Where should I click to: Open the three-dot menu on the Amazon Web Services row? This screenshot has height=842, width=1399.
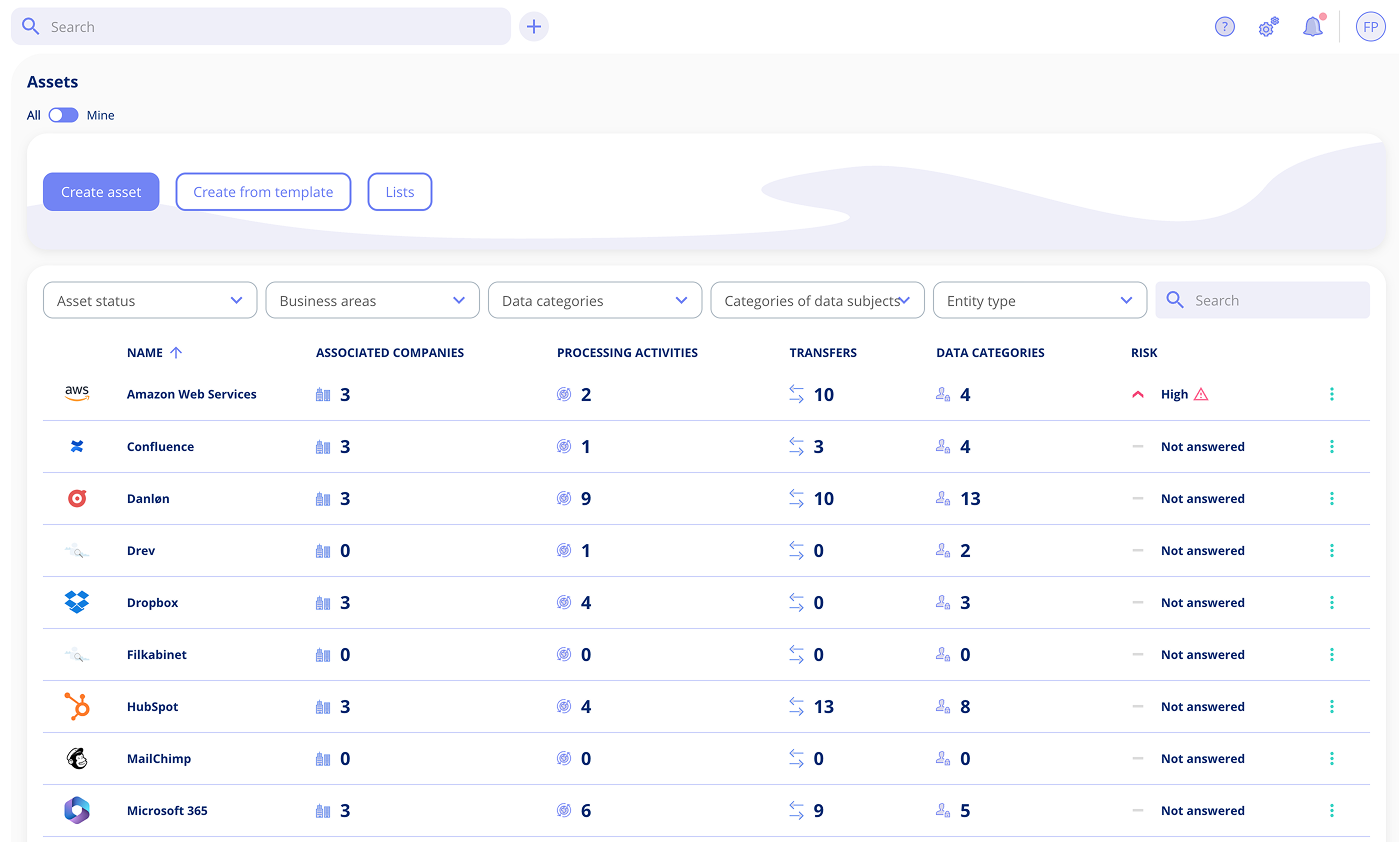click(1332, 394)
